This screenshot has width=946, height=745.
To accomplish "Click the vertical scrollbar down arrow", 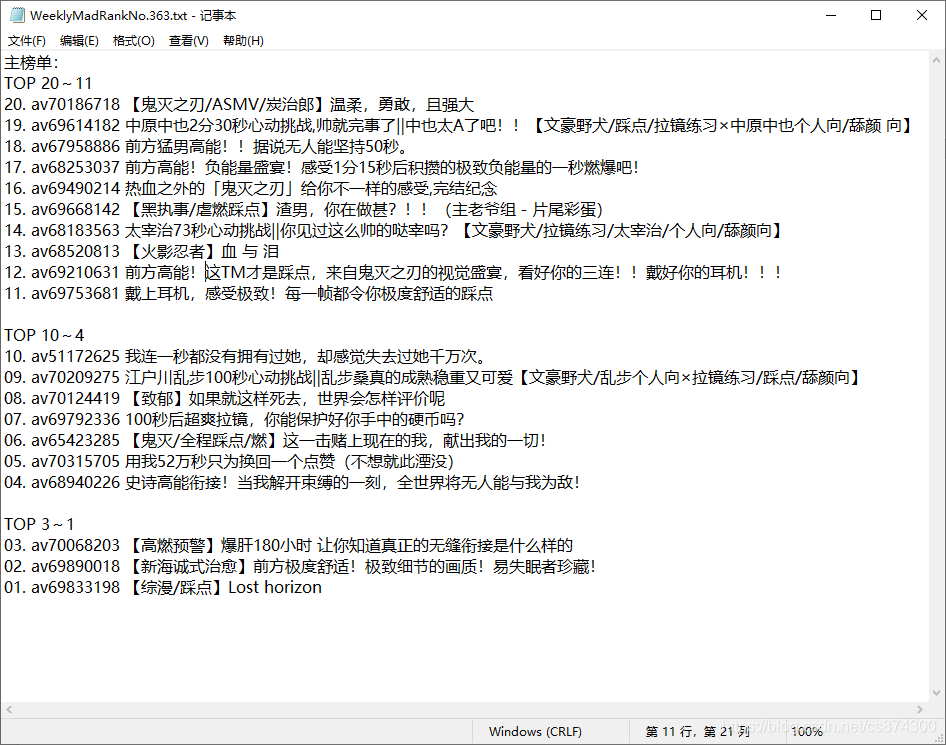I will pyautogui.click(x=936, y=693).
